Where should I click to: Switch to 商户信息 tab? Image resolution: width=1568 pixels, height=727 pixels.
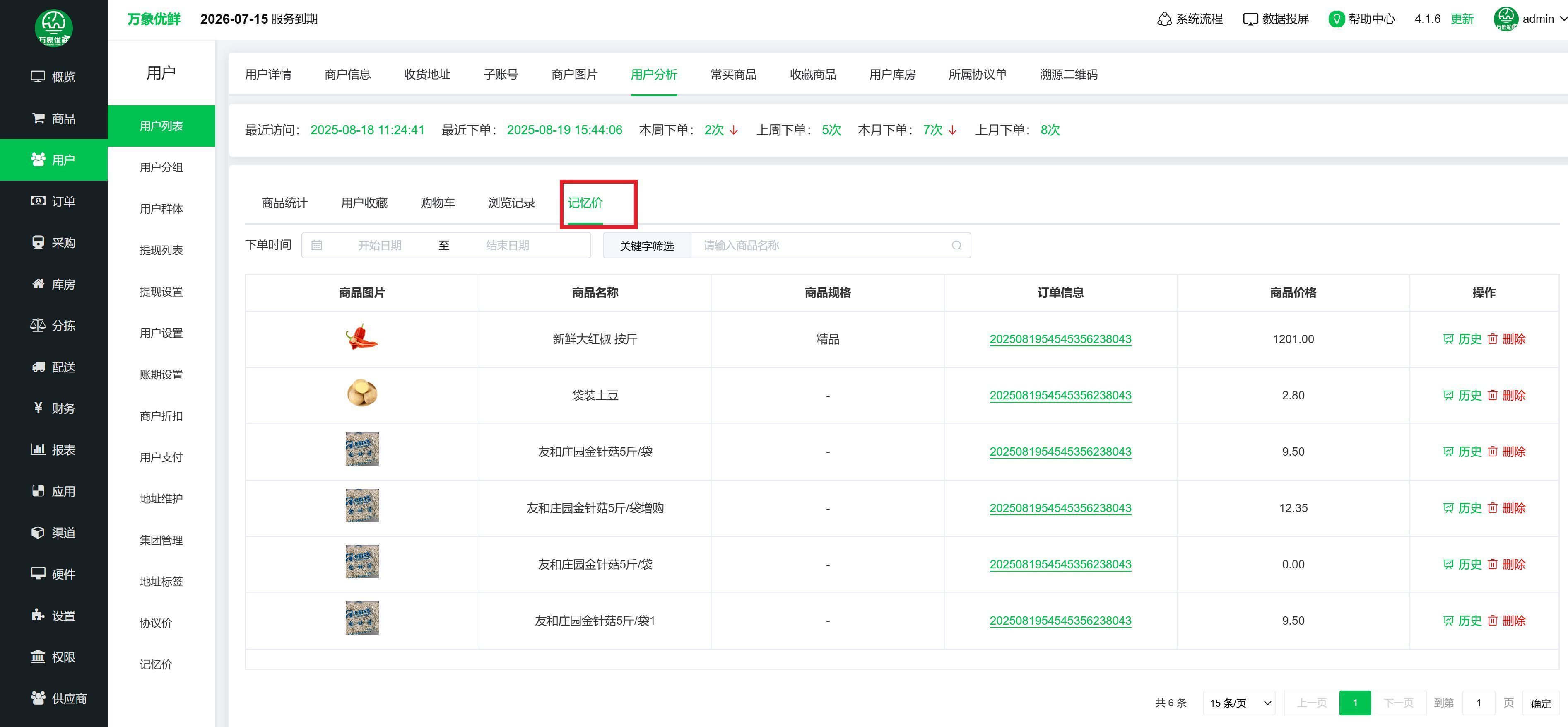(x=347, y=74)
